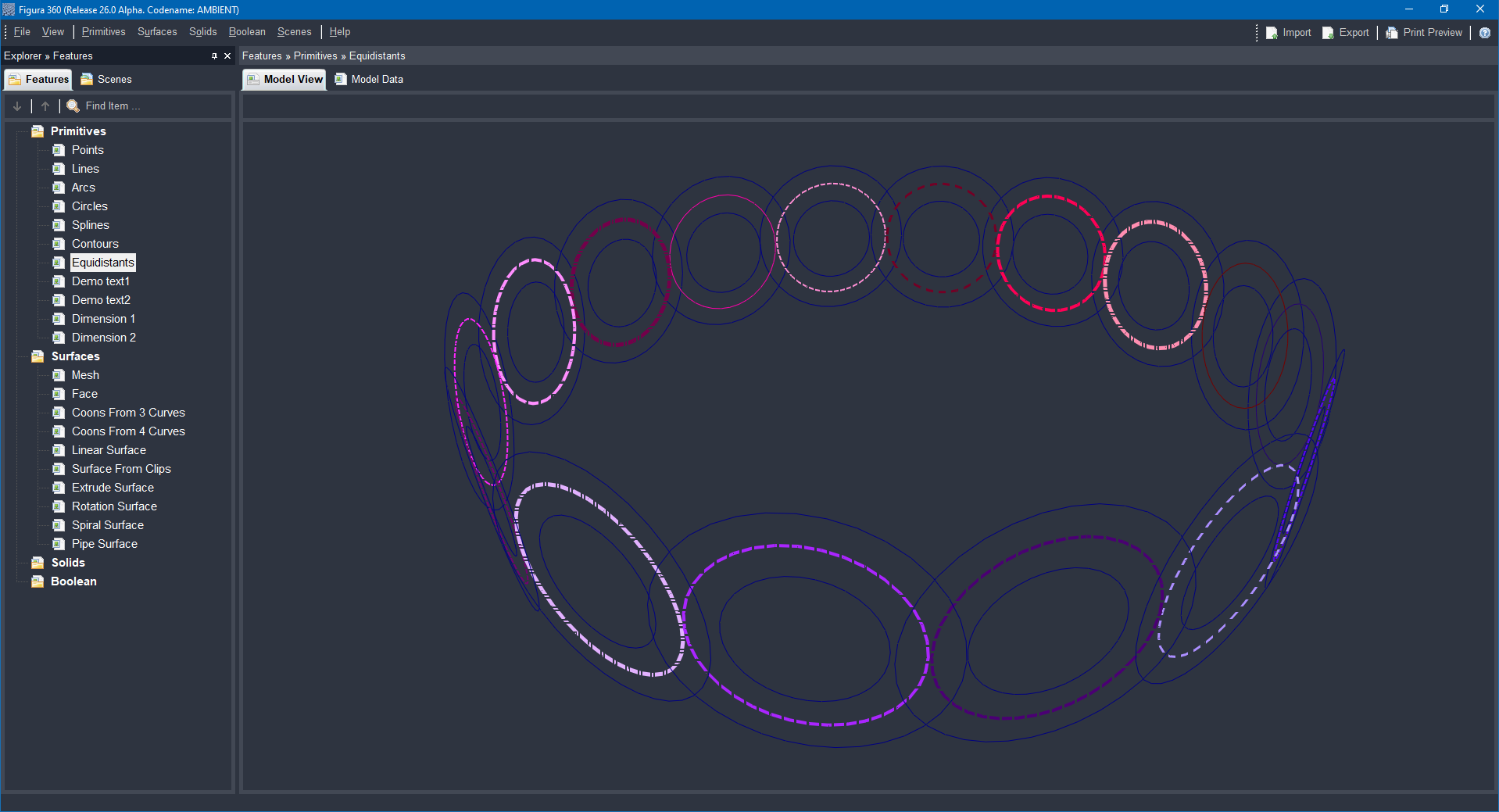Click the down-arrow navigation icon above the tree
1499x812 pixels.
pos(16,106)
